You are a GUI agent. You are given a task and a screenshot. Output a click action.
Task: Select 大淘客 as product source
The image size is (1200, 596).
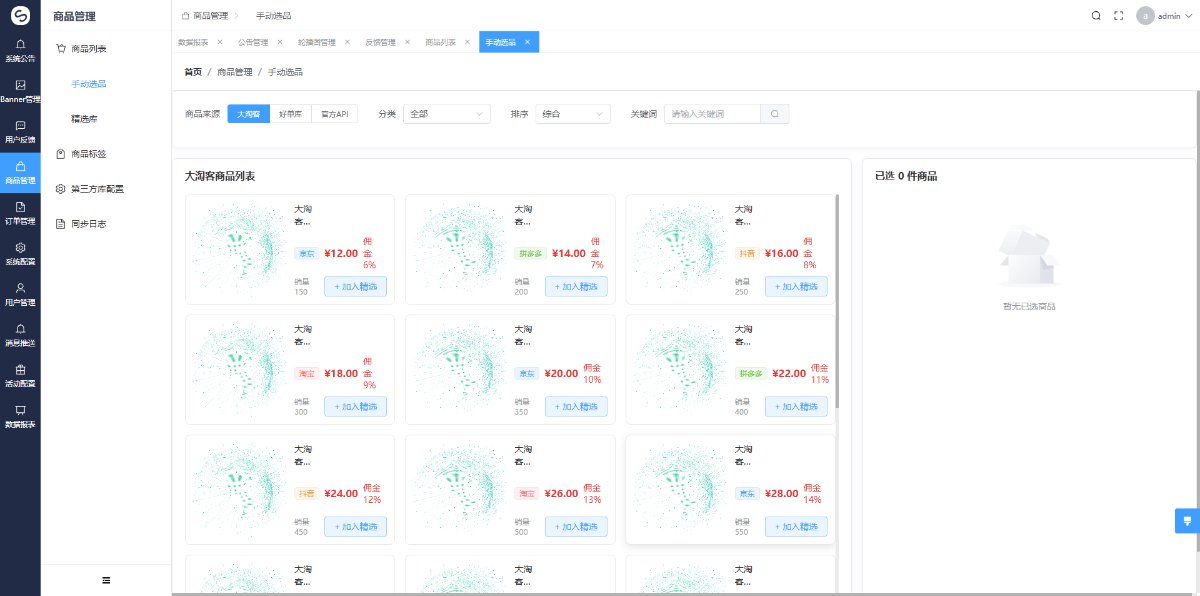(249, 114)
